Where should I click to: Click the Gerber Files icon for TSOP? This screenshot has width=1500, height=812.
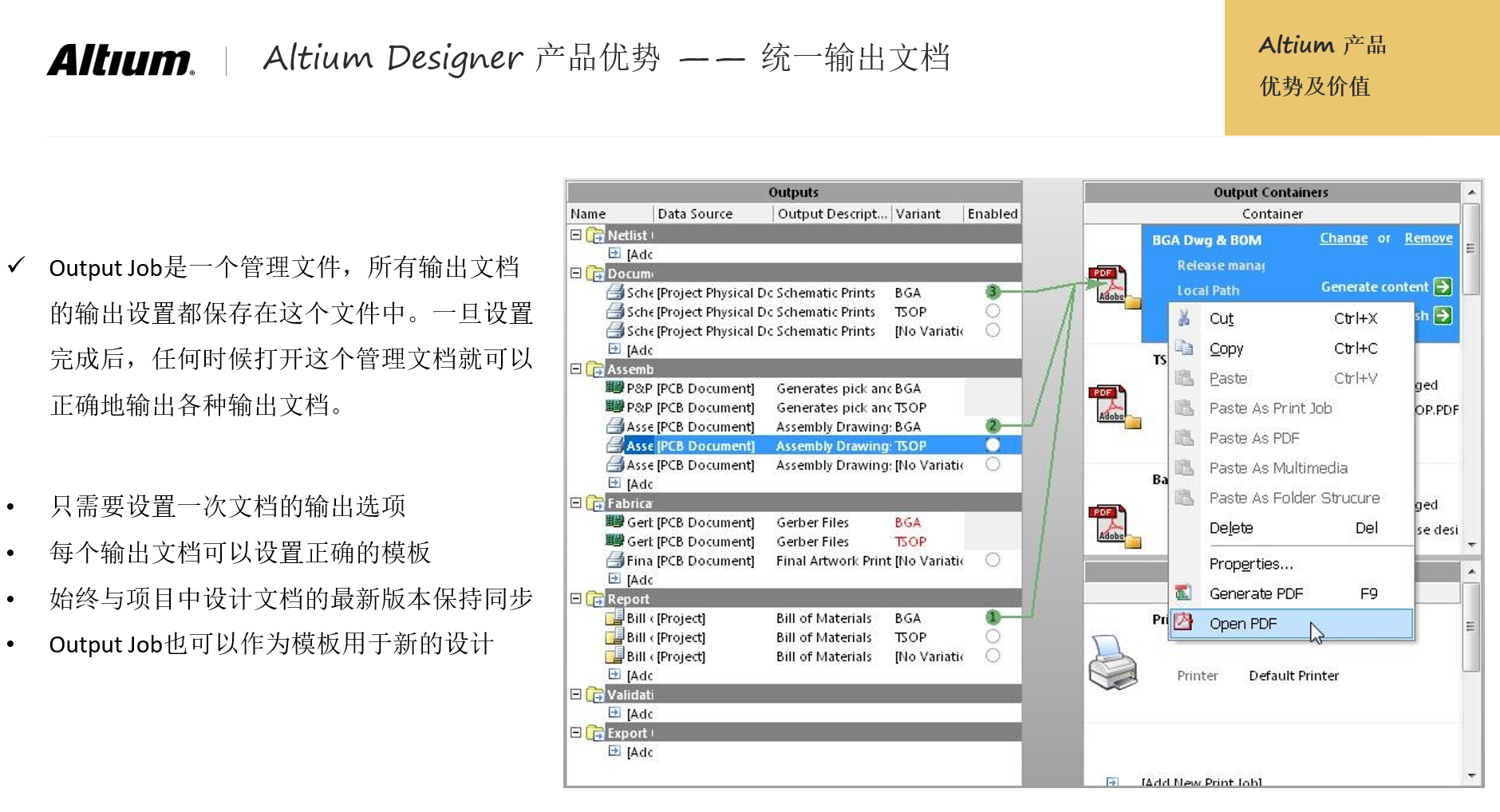pos(614,542)
